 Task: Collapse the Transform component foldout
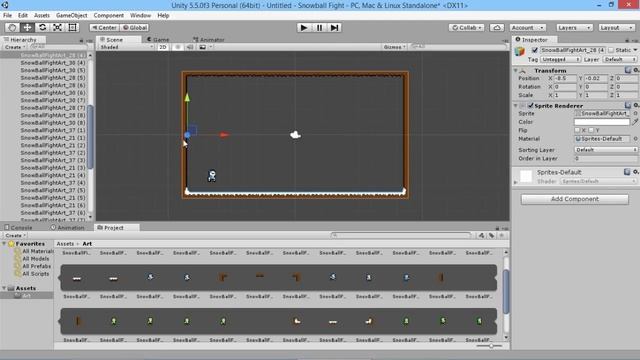pos(516,70)
